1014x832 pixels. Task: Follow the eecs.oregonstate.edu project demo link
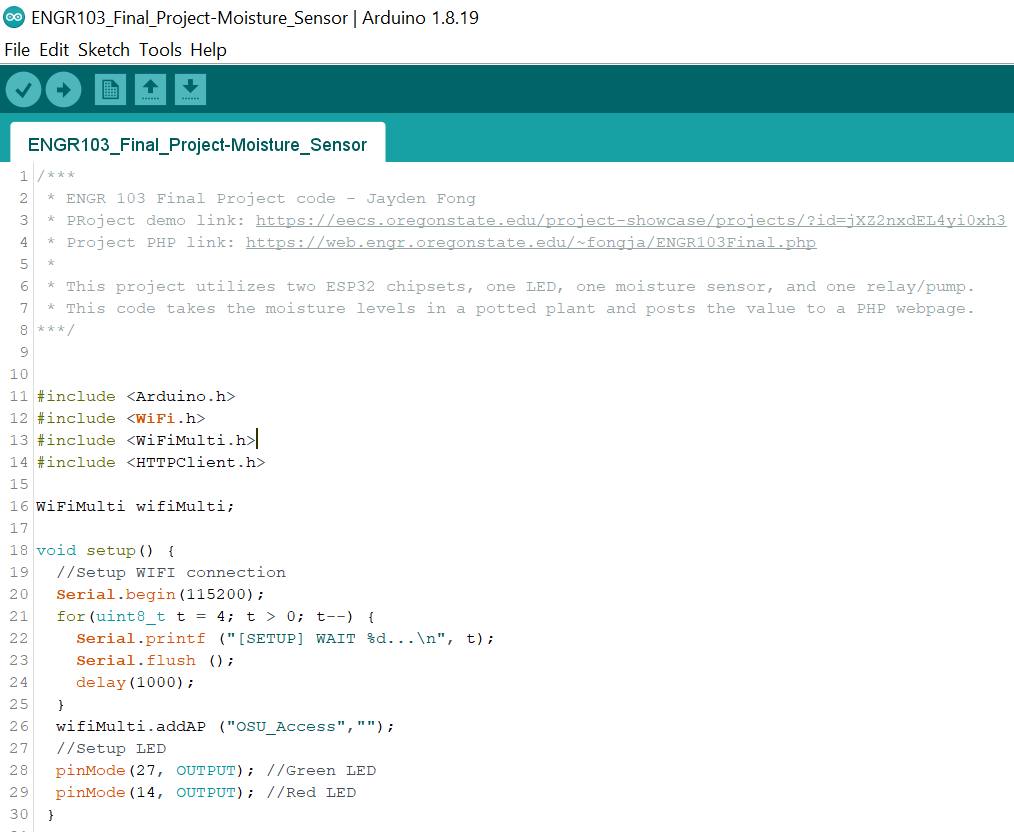click(x=630, y=220)
